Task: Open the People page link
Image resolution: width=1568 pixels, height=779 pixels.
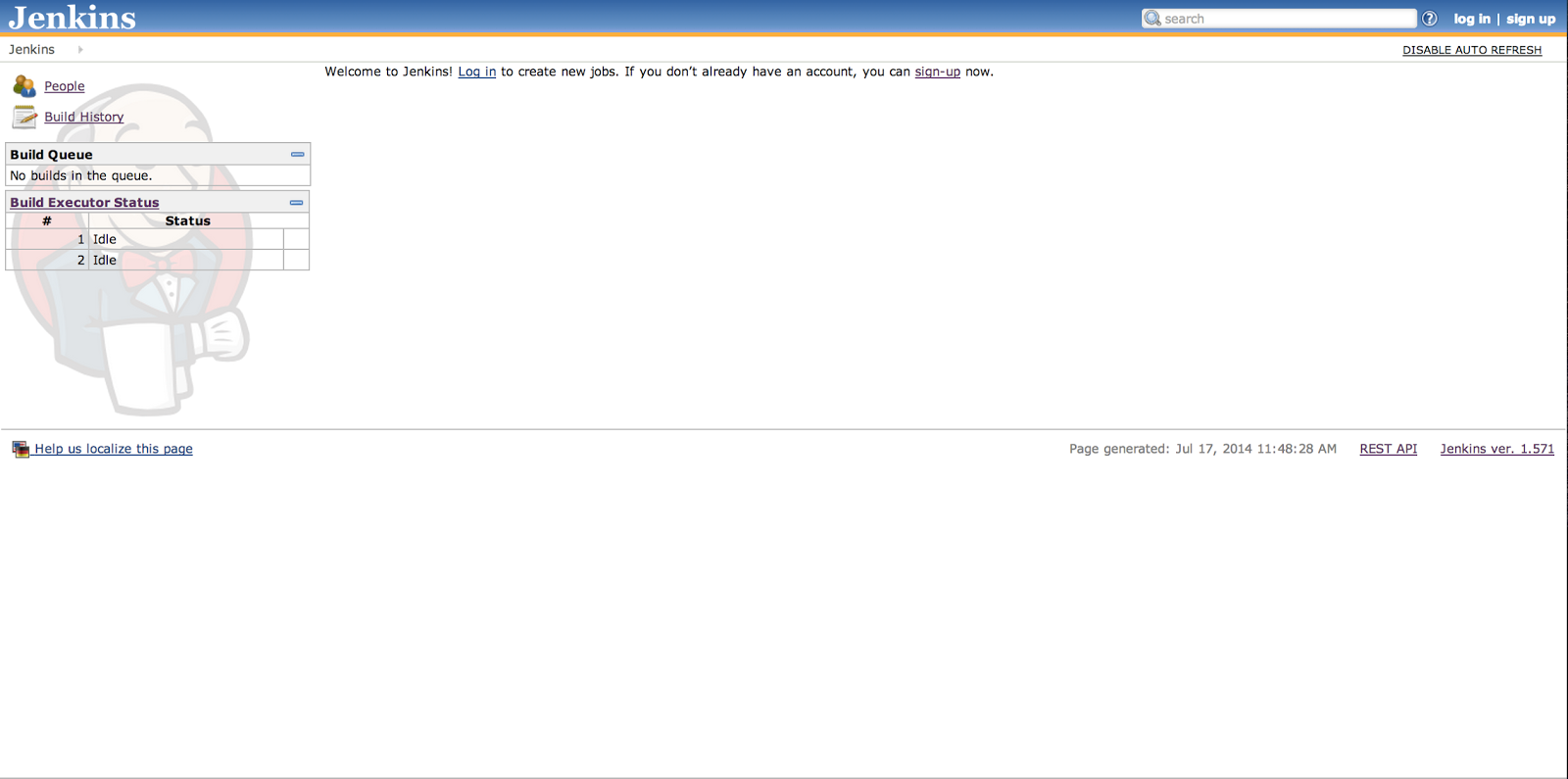Action: click(65, 86)
